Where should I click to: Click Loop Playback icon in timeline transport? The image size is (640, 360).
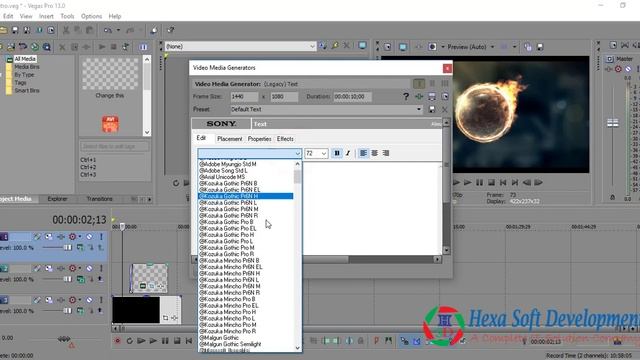(x=129, y=341)
